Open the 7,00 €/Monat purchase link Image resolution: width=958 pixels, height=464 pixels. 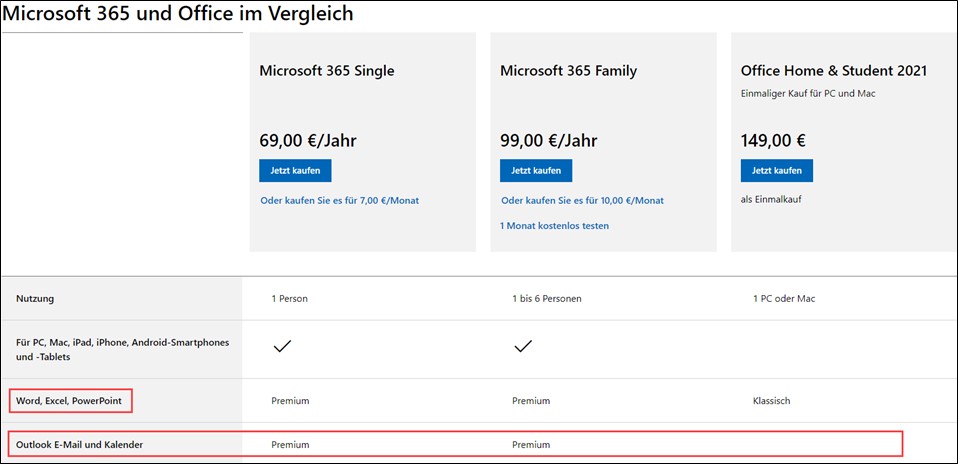[x=340, y=201]
